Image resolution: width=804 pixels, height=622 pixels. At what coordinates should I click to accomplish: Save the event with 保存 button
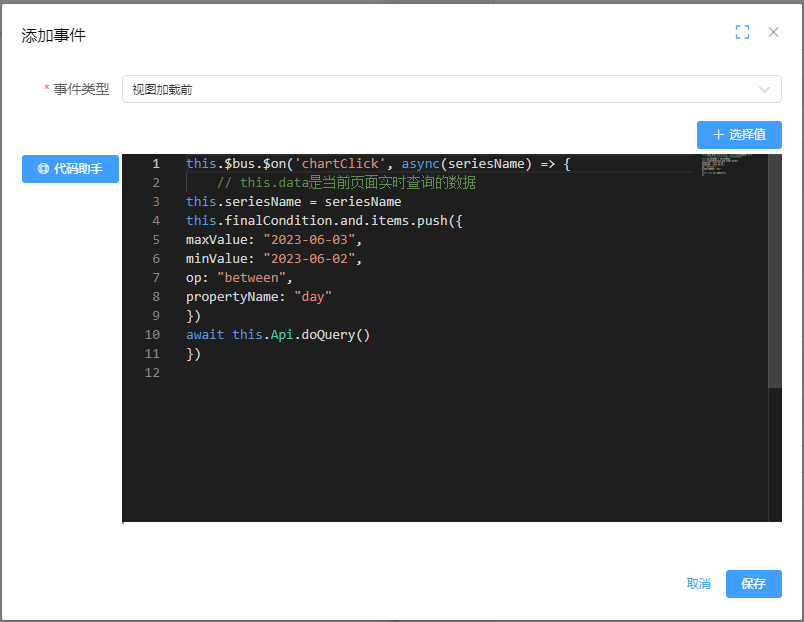tap(753, 584)
